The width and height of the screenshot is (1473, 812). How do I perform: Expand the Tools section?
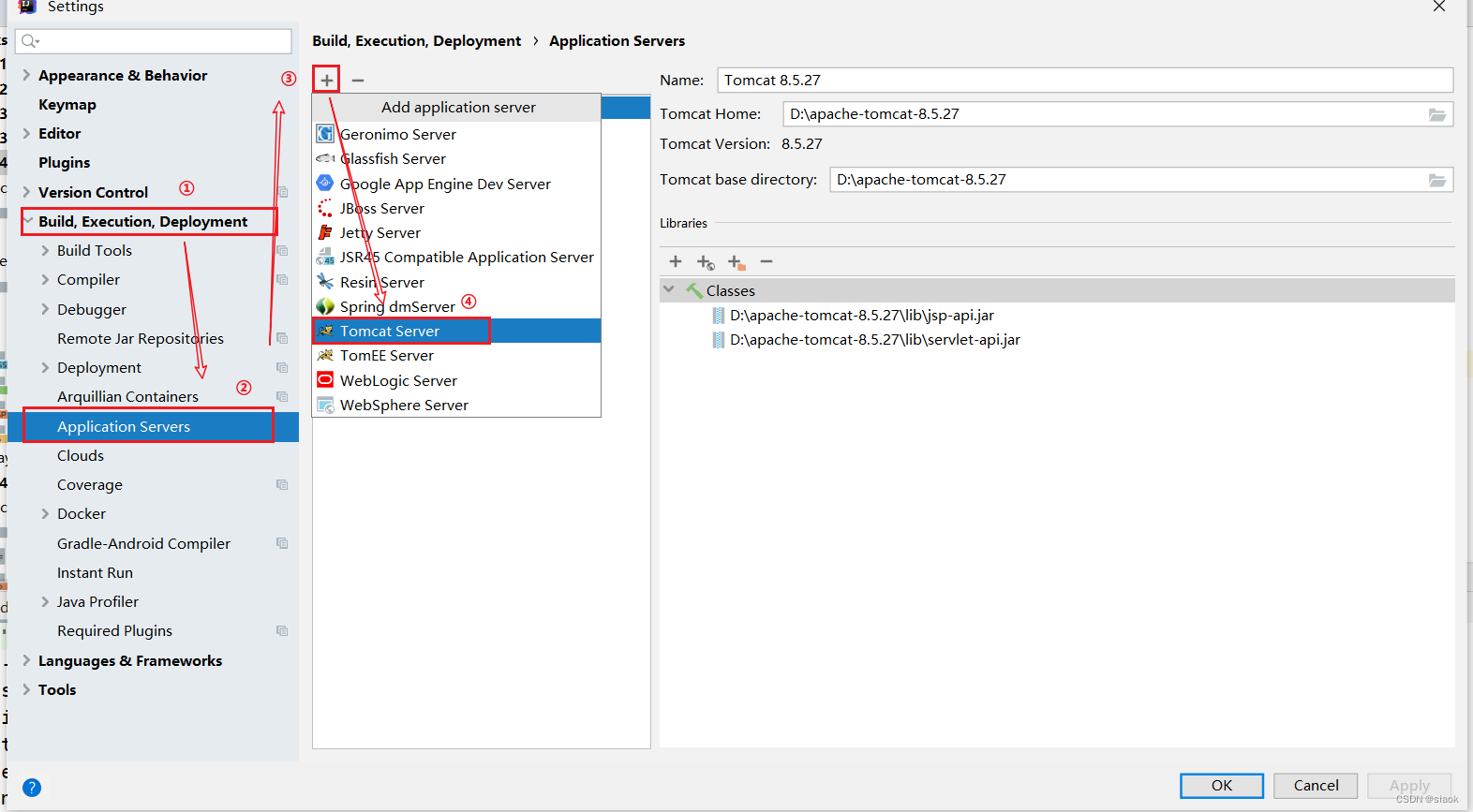27,689
